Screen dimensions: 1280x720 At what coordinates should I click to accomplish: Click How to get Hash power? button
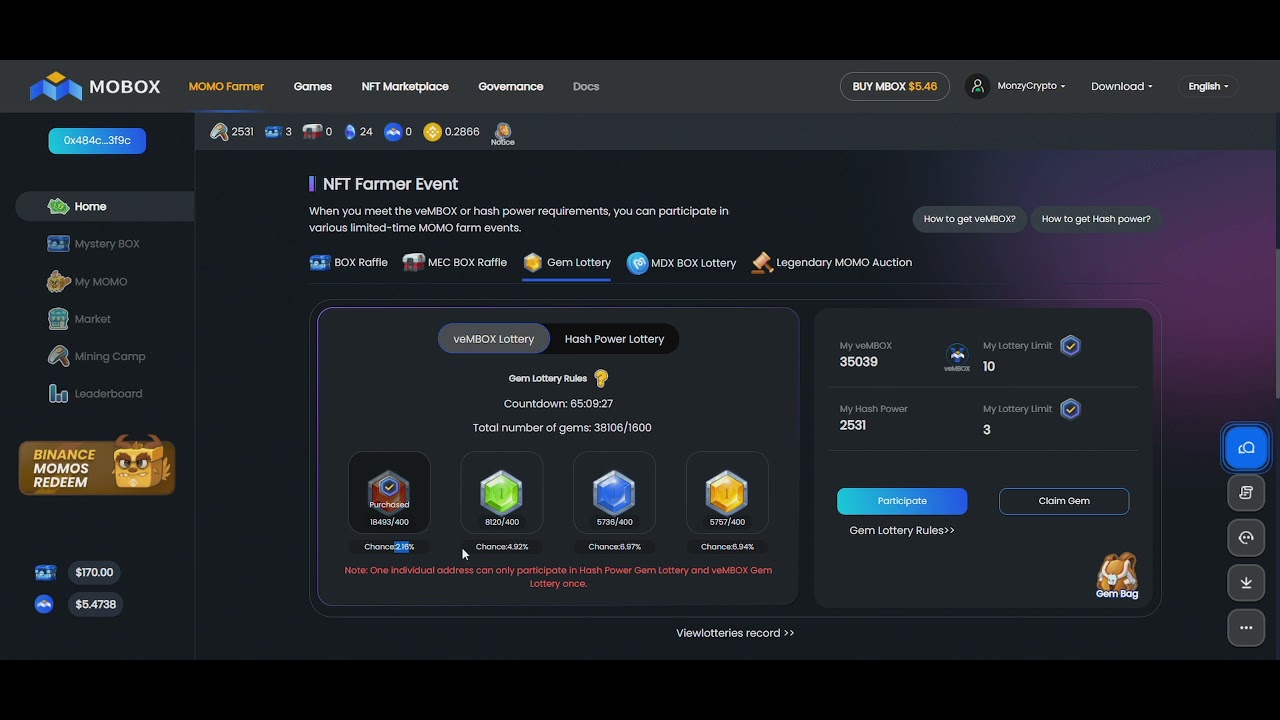[1096, 219]
